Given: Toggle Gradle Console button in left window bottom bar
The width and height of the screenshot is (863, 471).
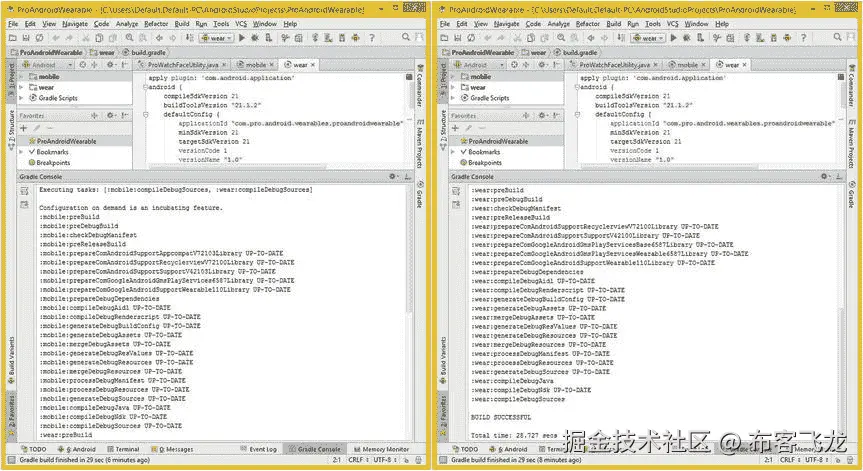Looking at the screenshot, I should (x=315, y=450).
